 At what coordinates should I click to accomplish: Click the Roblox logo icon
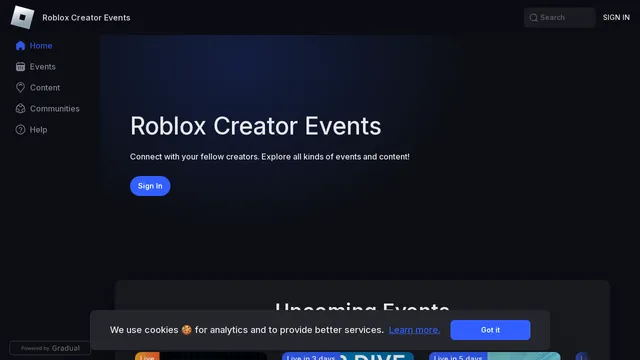22,17
